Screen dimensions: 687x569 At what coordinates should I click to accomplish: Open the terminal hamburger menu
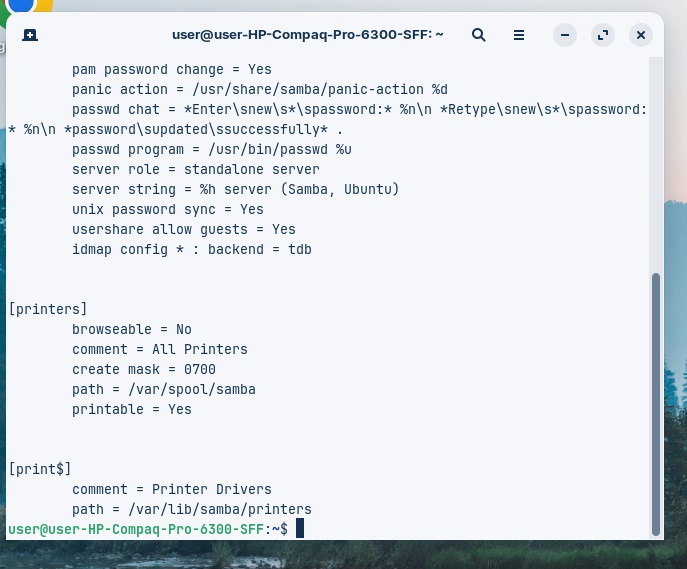(519, 35)
